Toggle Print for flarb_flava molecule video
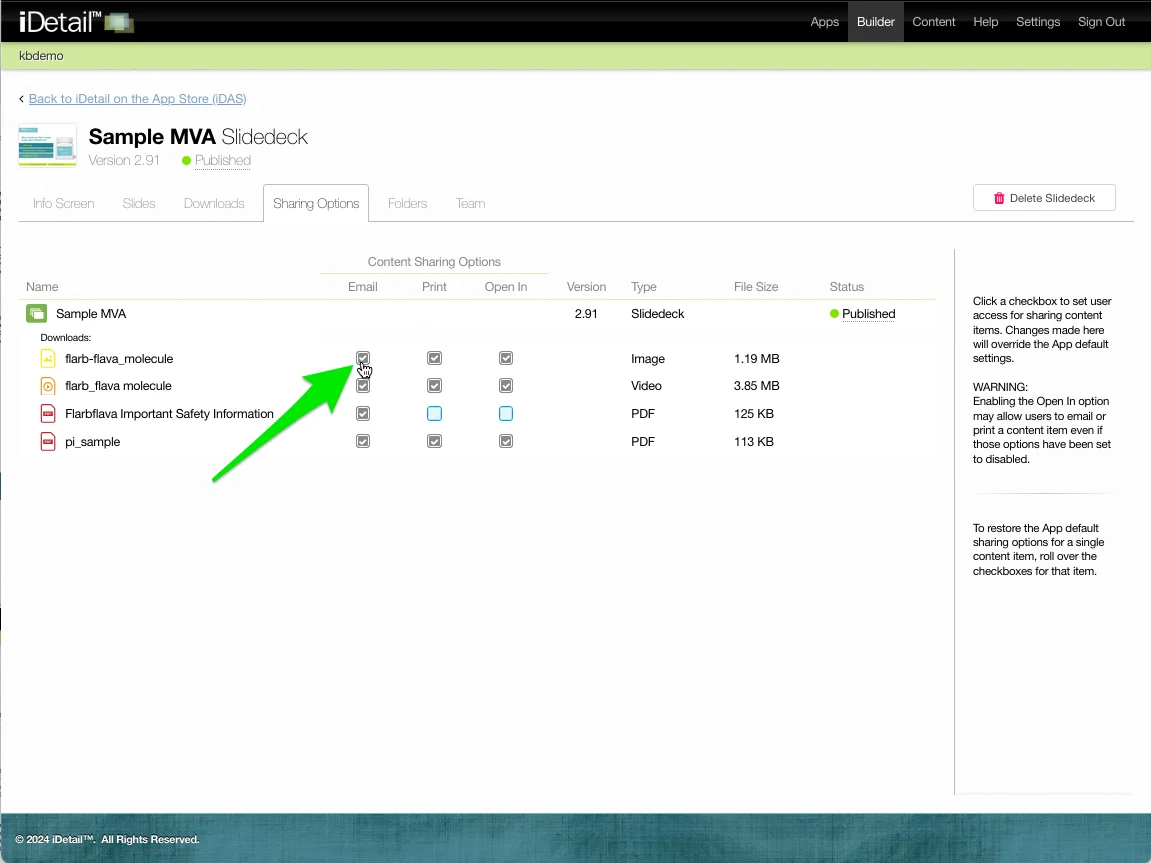1151x863 pixels. (x=434, y=386)
